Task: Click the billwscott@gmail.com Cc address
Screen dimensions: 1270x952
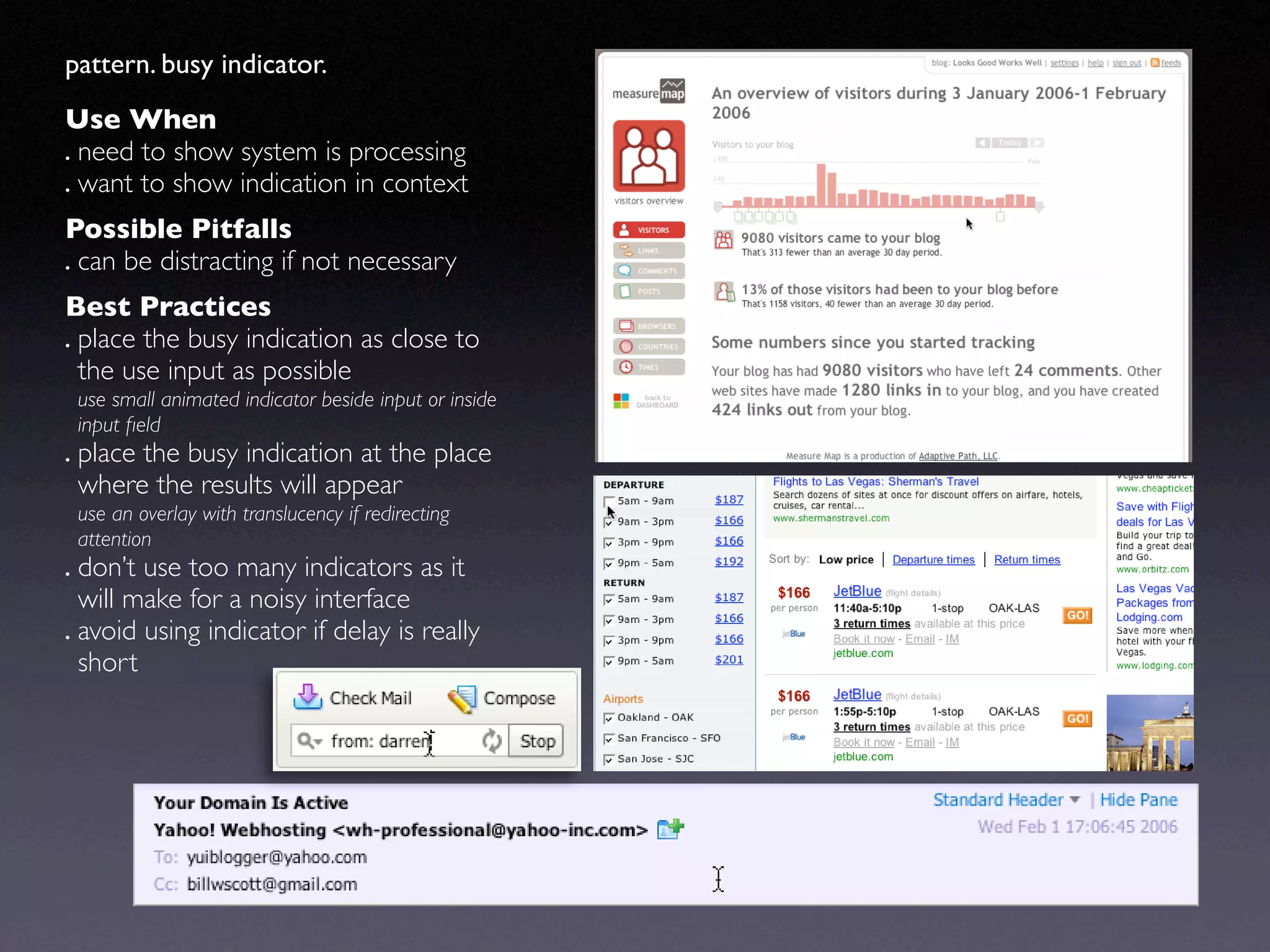Action: pyautogui.click(x=272, y=884)
